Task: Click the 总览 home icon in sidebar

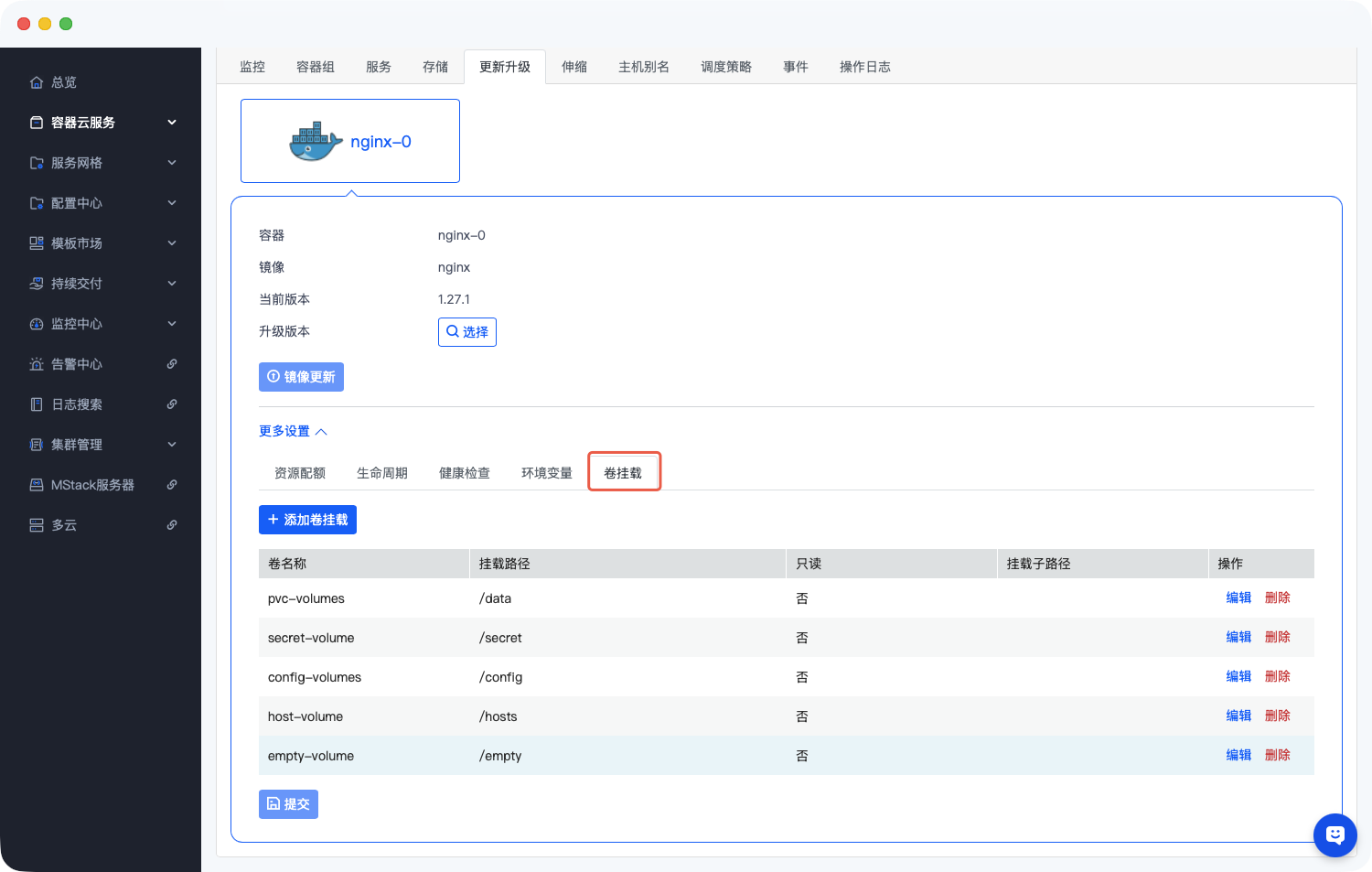Action: 37,82
